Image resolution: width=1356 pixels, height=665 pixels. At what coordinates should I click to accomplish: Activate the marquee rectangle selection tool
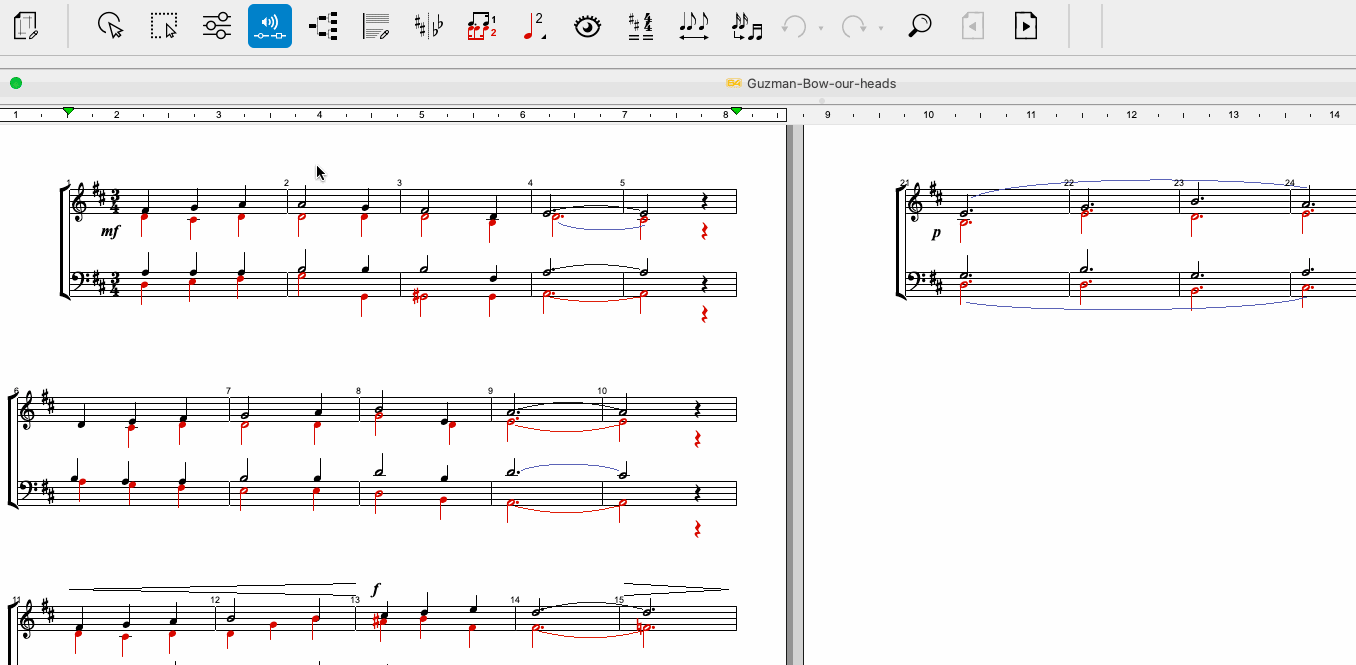[x=163, y=26]
